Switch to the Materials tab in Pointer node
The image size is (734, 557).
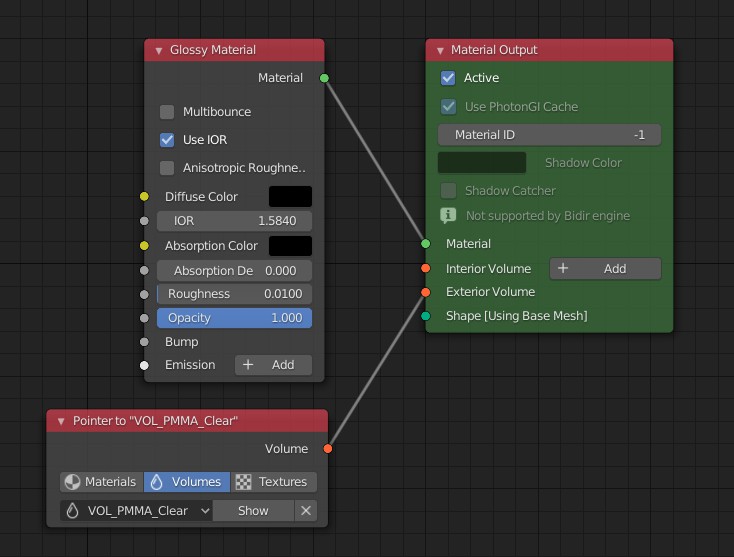pyautogui.click(x=101, y=482)
